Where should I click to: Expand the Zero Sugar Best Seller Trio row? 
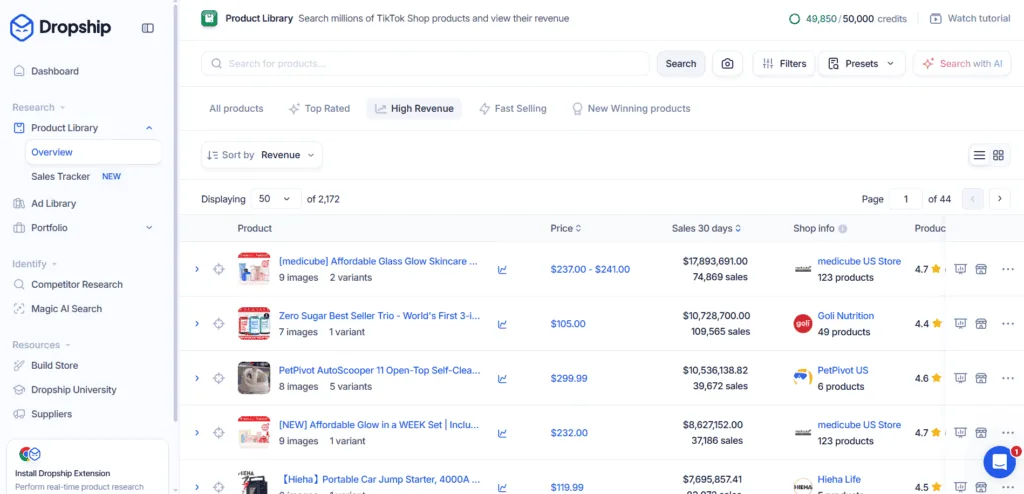pos(197,323)
